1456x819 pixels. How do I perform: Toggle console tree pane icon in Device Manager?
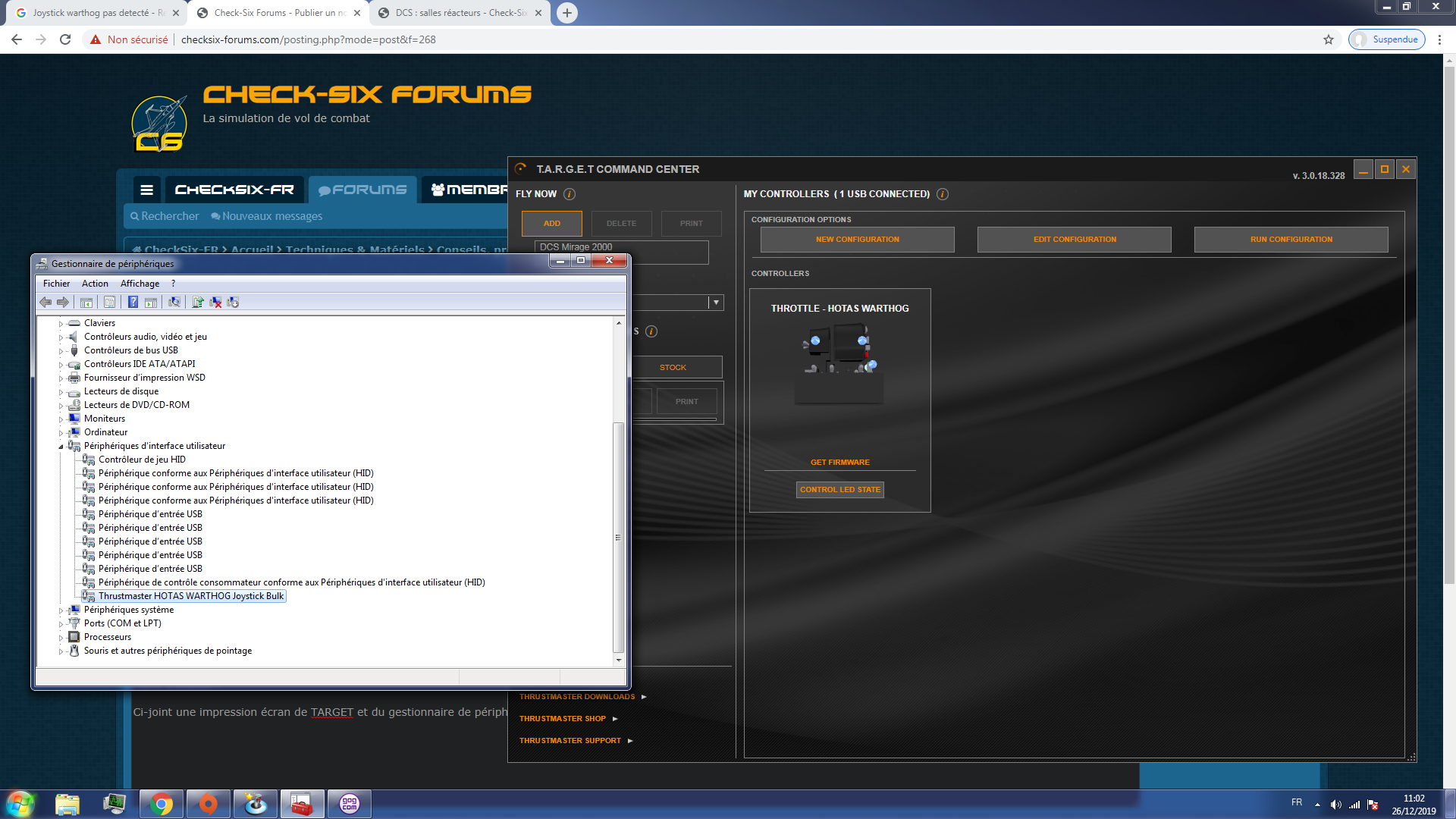pos(86,302)
